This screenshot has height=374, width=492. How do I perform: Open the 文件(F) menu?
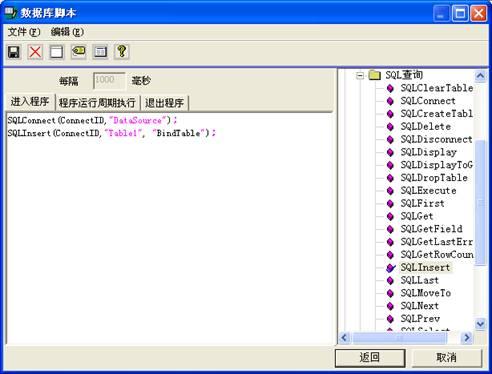pos(24,32)
